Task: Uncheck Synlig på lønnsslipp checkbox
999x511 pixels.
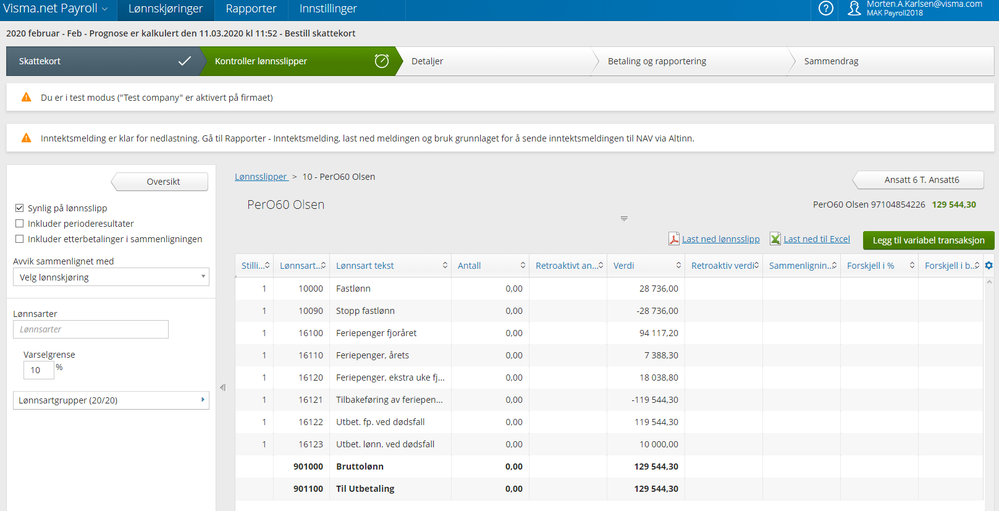Action: pyautogui.click(x=20, y=208)
